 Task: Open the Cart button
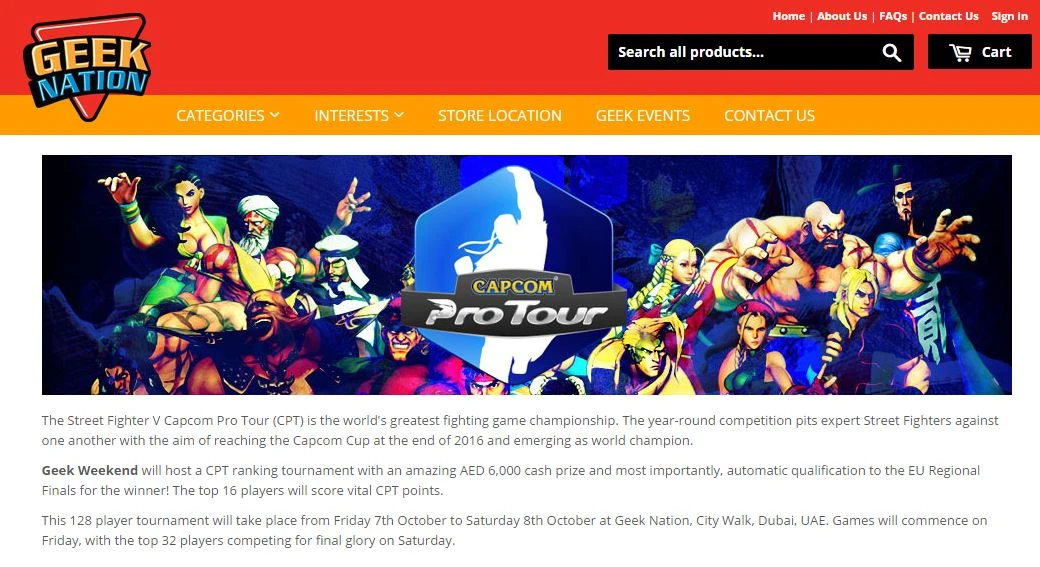(x=980, y=52)
